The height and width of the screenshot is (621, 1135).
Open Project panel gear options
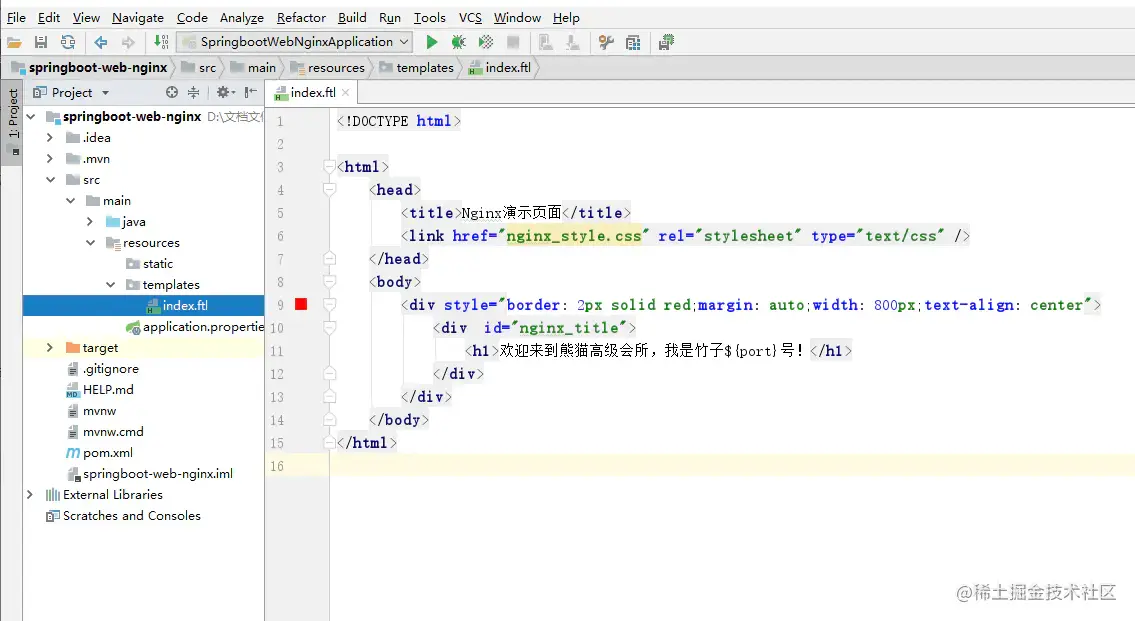(225, 92)
